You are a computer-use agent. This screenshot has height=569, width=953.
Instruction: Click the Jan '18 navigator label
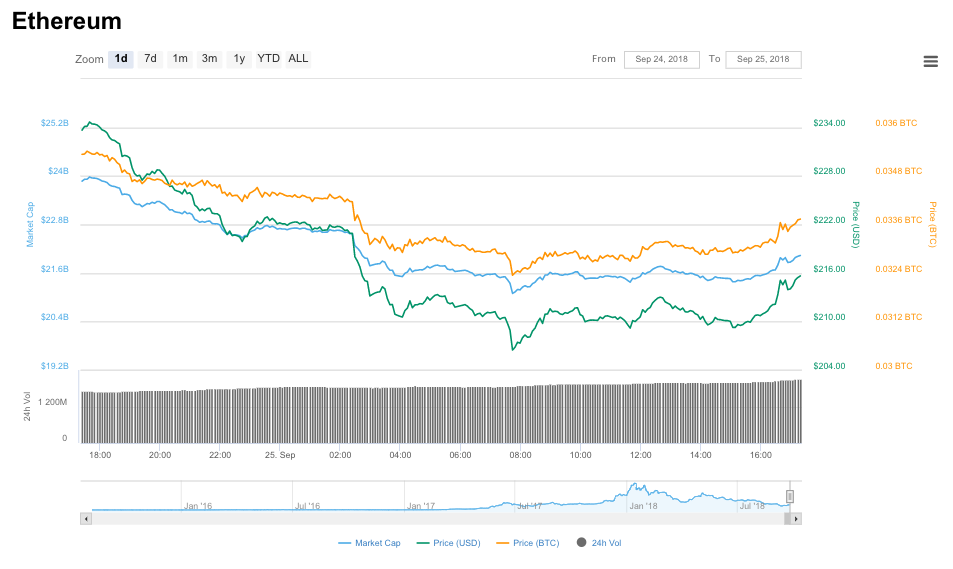pos(643,506)
